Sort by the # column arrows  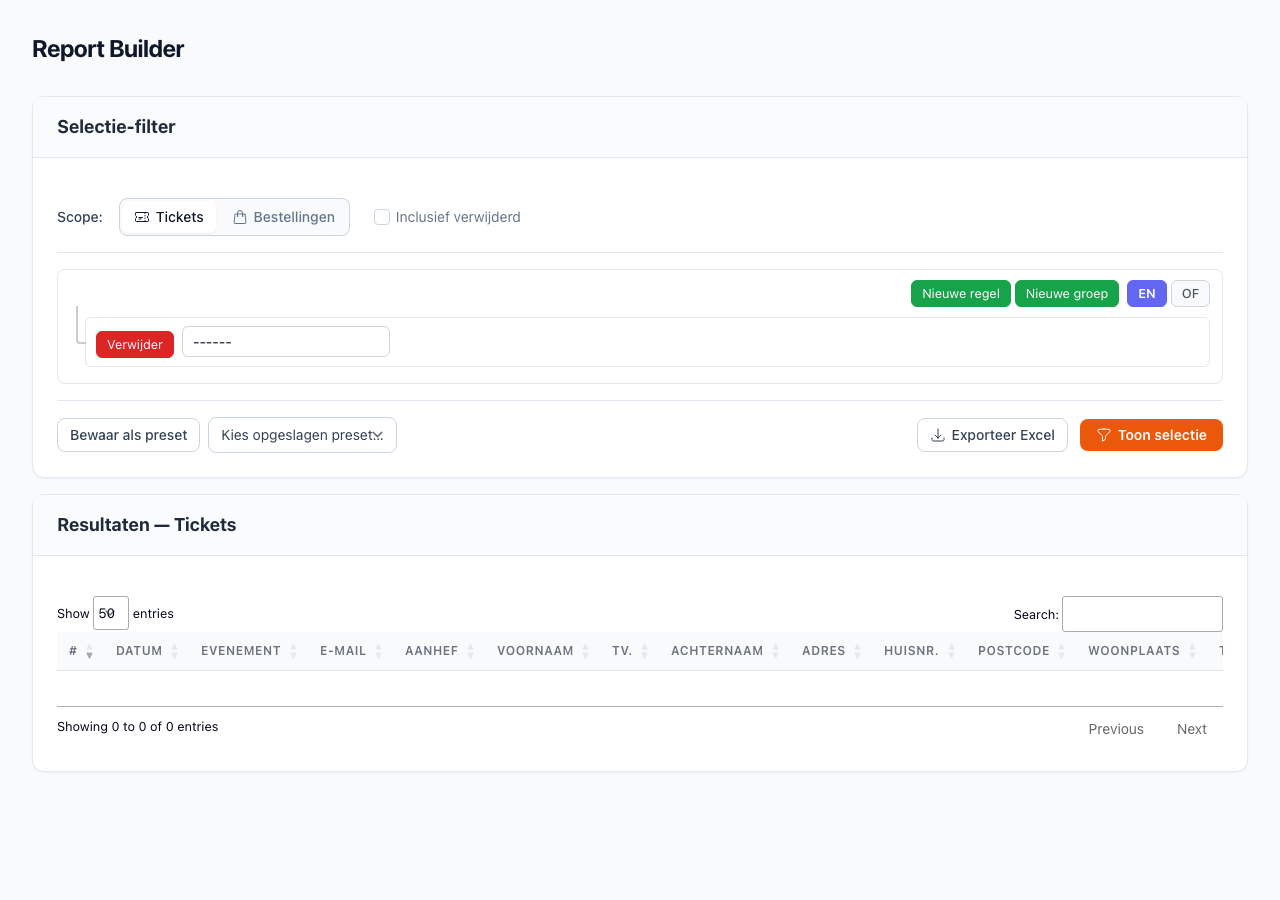89,651
